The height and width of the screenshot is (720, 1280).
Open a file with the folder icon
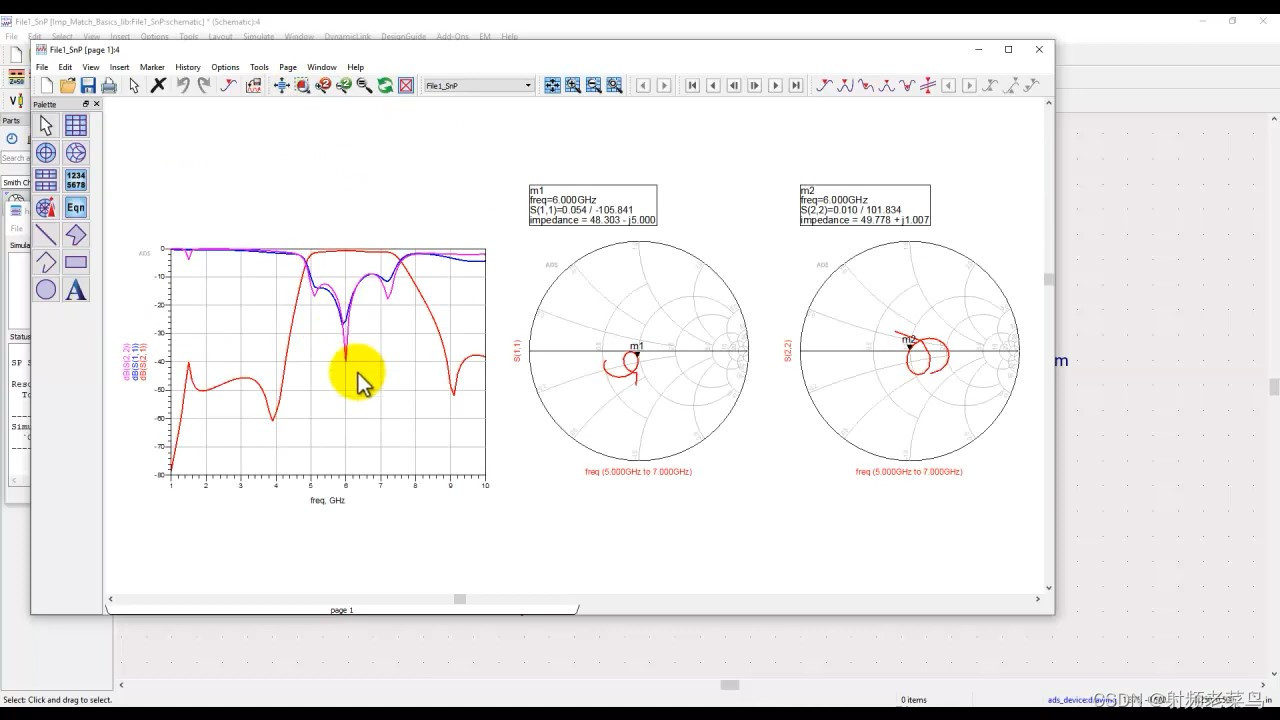pos(67,86)
